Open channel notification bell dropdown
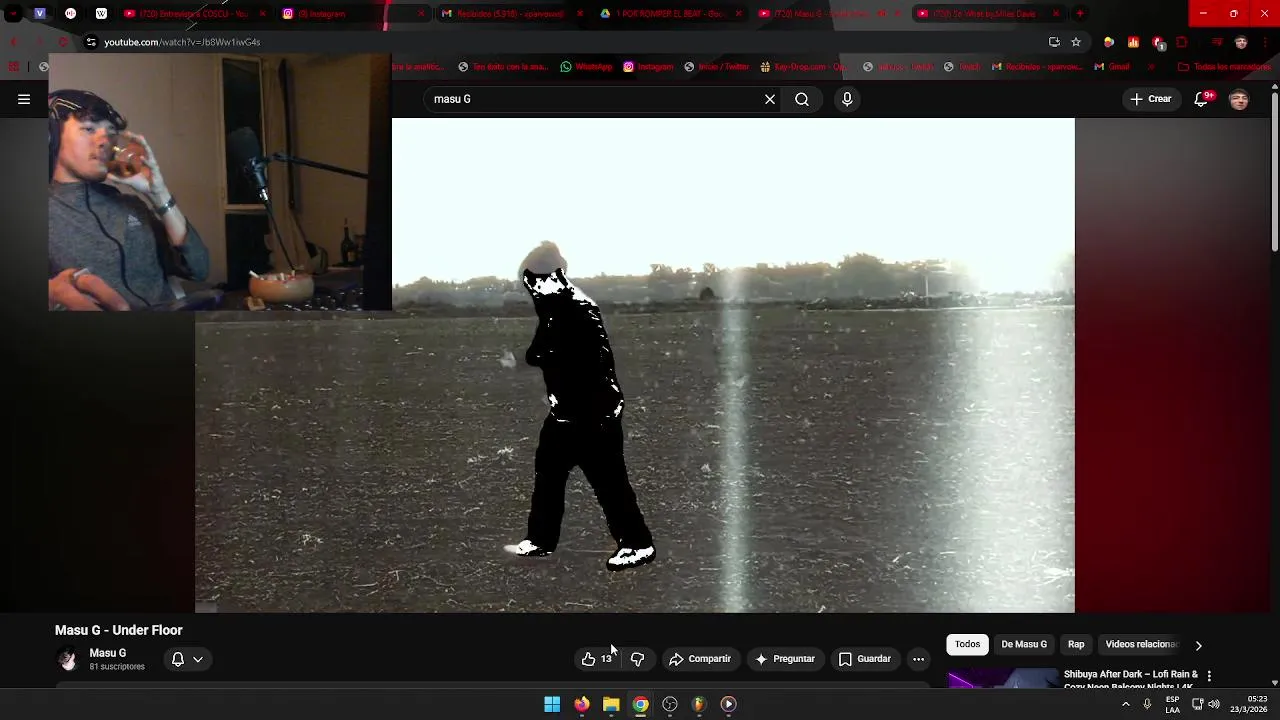This screenshot has height=720, width=1280. point(187,659)
